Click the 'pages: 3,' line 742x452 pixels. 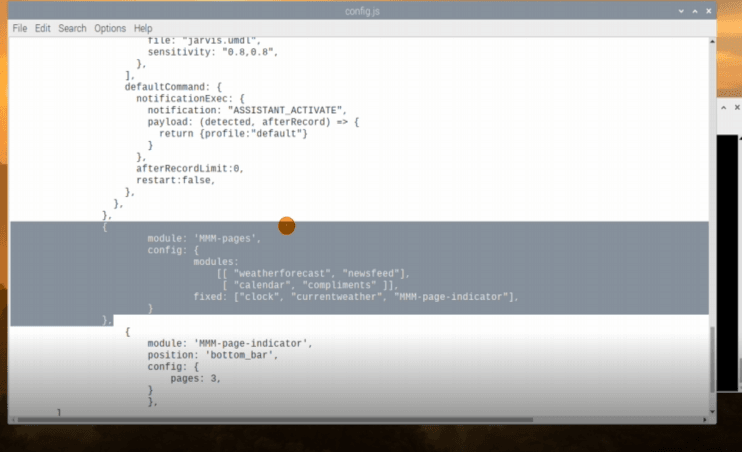tap(195, 379)
